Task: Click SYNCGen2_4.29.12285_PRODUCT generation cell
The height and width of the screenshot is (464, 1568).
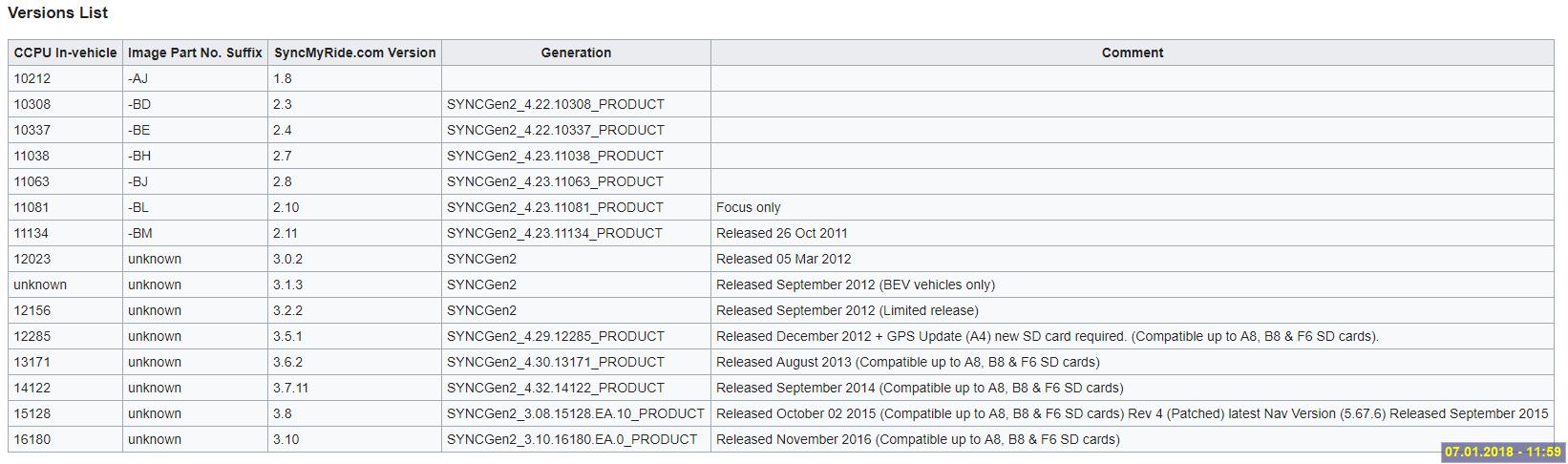Action: [x=576, y=336]
